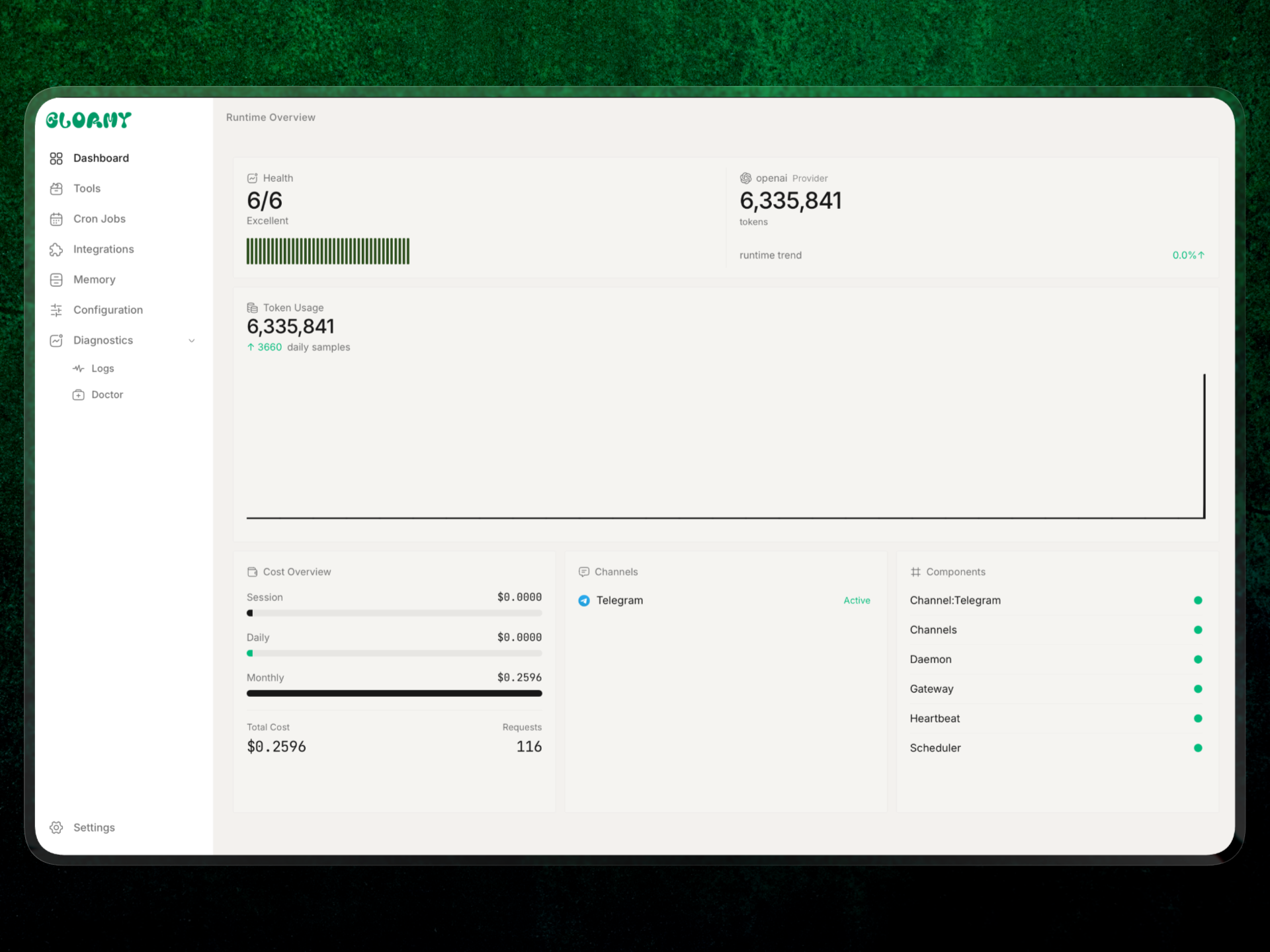Viewport: 1270px width, 952px height.
Task: Click the Heartbeat component status dot
Action: click(x=1198, y=719)
